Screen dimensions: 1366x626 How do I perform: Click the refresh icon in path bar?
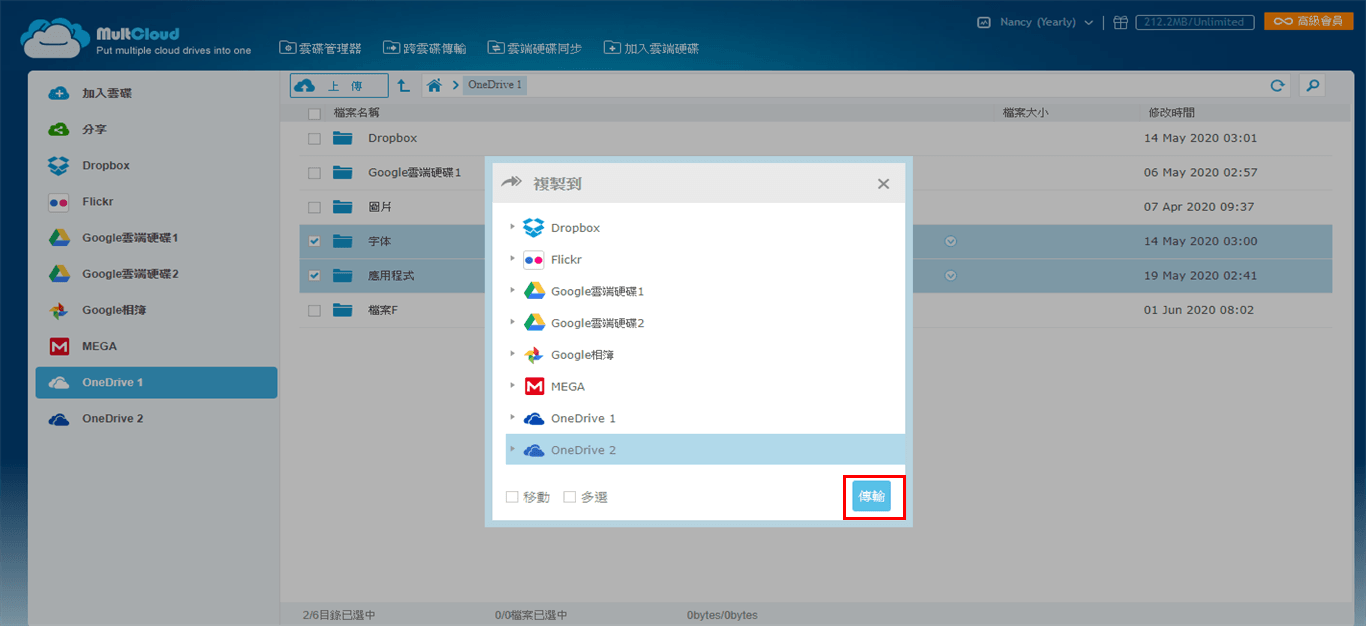coord(1277,86)
